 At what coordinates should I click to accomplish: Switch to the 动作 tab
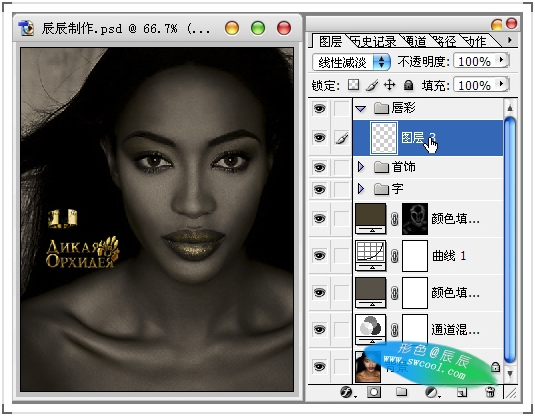click(x=475, y=42)
